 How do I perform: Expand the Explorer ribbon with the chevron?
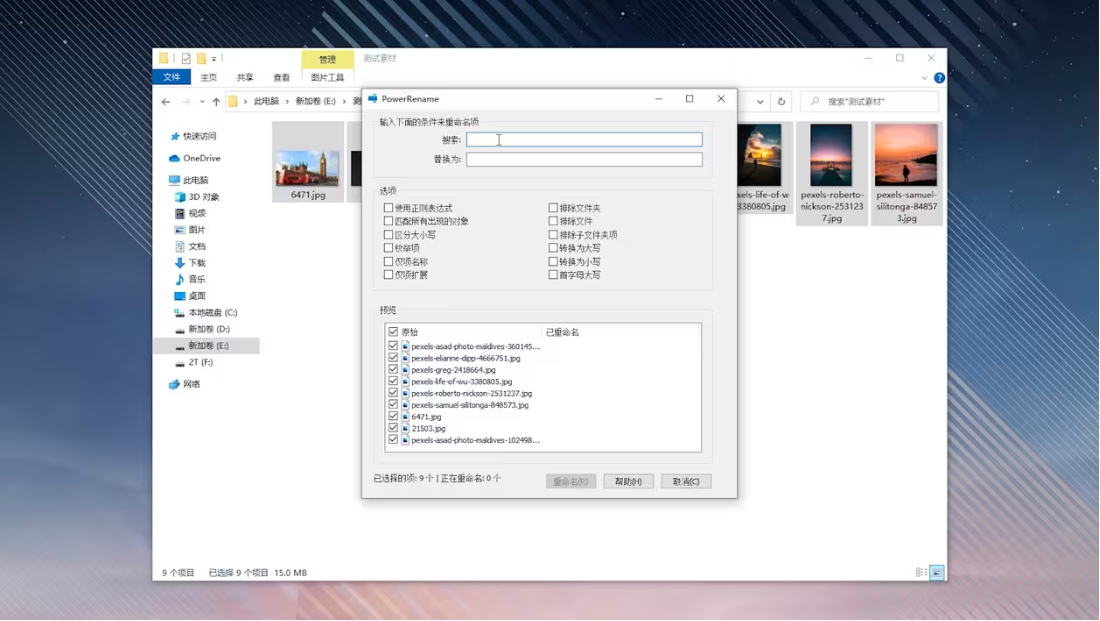coord(924,78)
